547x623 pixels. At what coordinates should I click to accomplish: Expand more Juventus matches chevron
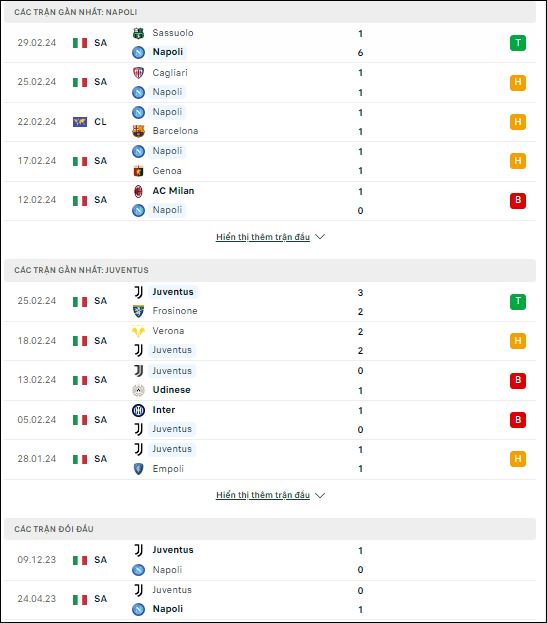pyautogui.click(x=320, y=495)
